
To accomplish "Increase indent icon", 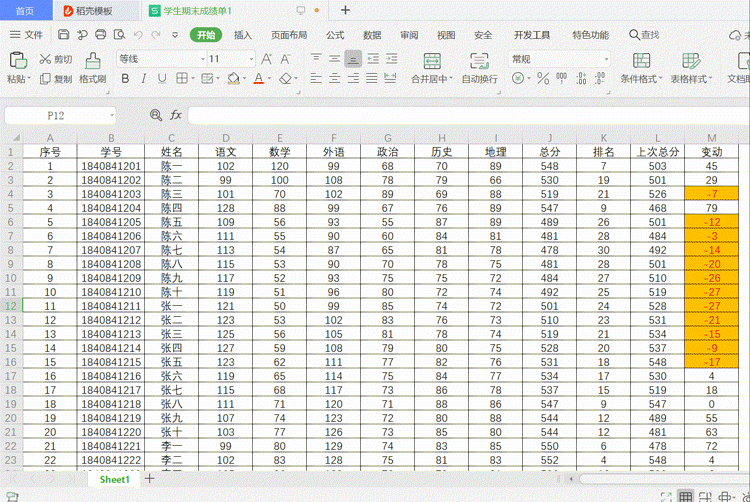I will [392, 58].
